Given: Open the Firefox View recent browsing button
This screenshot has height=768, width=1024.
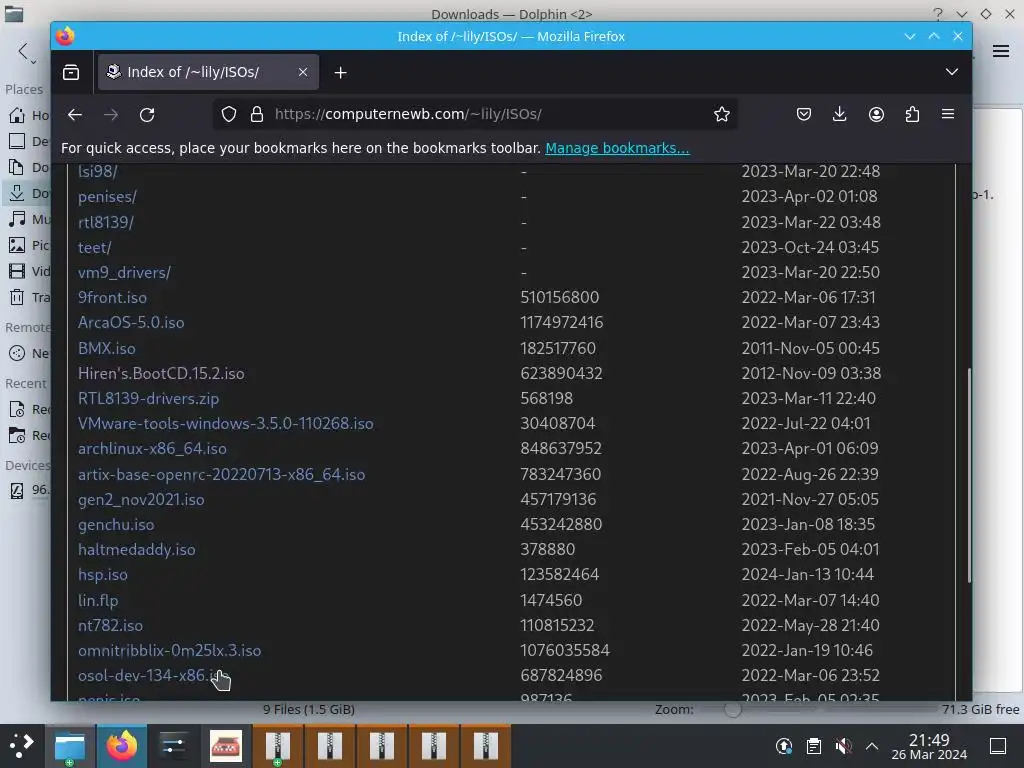Looking at the screenshot, I should [71, 72].
